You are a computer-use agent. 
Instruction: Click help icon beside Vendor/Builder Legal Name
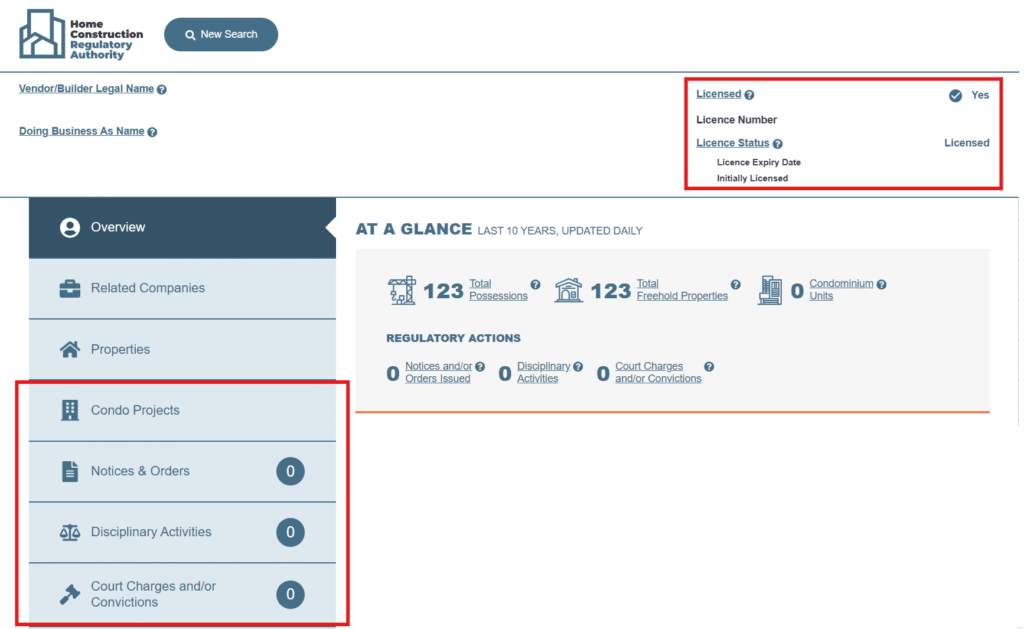coord(162,89)
